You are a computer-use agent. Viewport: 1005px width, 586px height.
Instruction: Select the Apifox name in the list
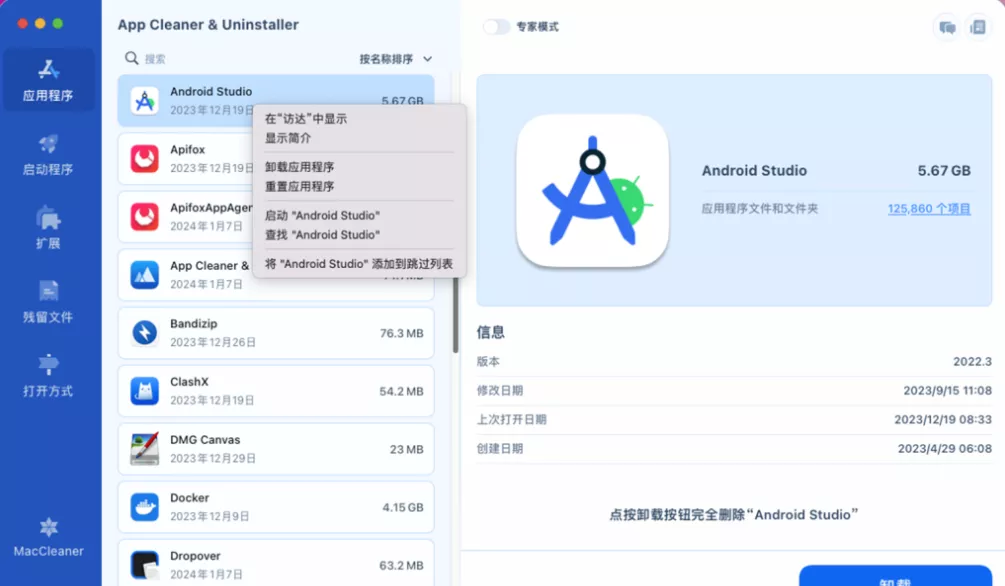coord(188,149)
